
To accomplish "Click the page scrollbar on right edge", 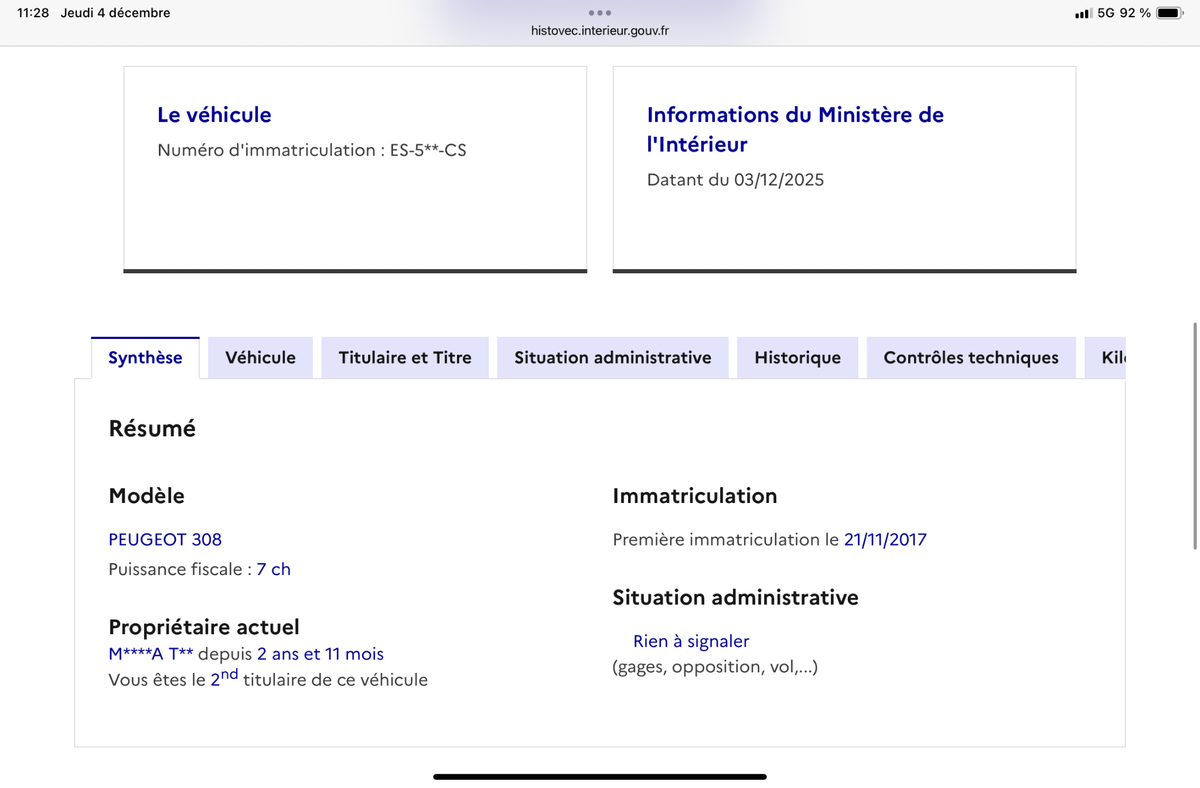I will point(1195,435).
